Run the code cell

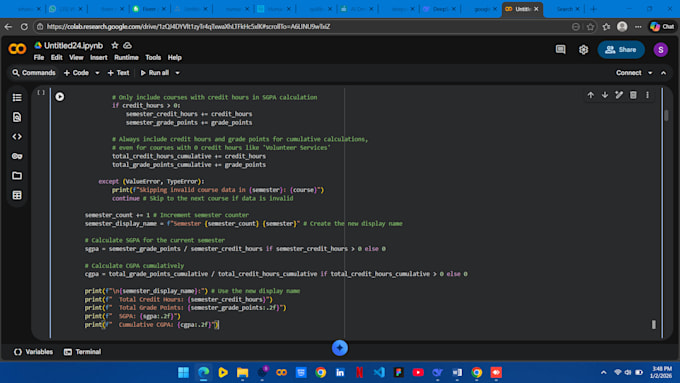tap(60, 97)
